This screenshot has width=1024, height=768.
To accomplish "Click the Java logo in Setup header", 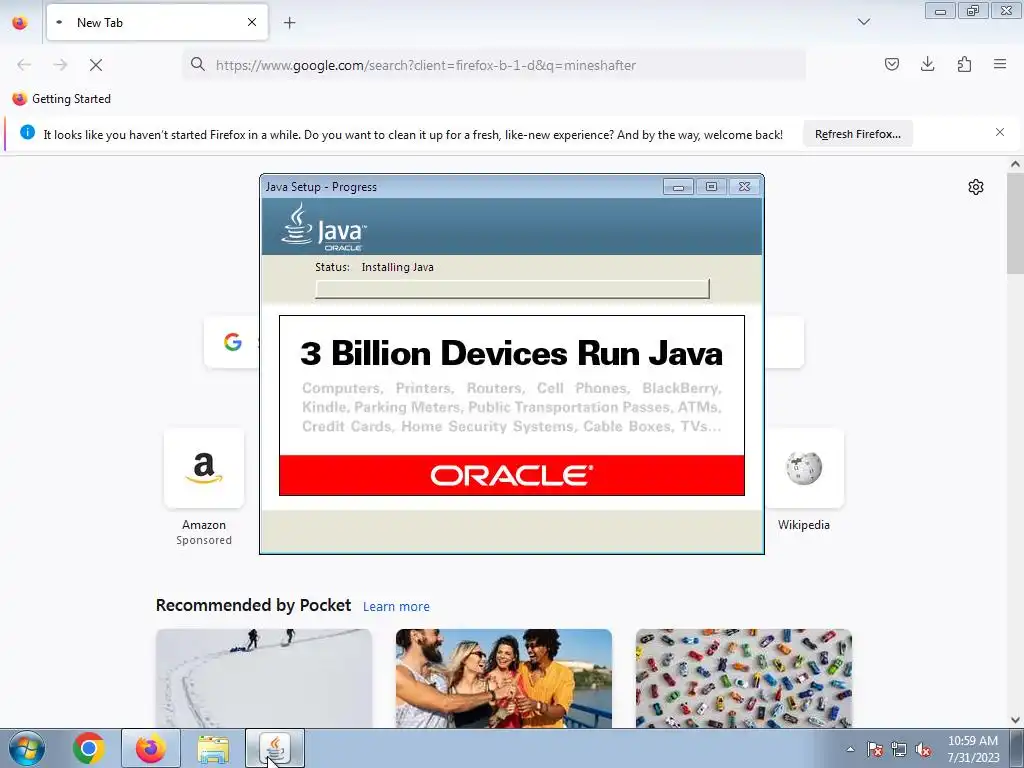I will coord(324,227).
